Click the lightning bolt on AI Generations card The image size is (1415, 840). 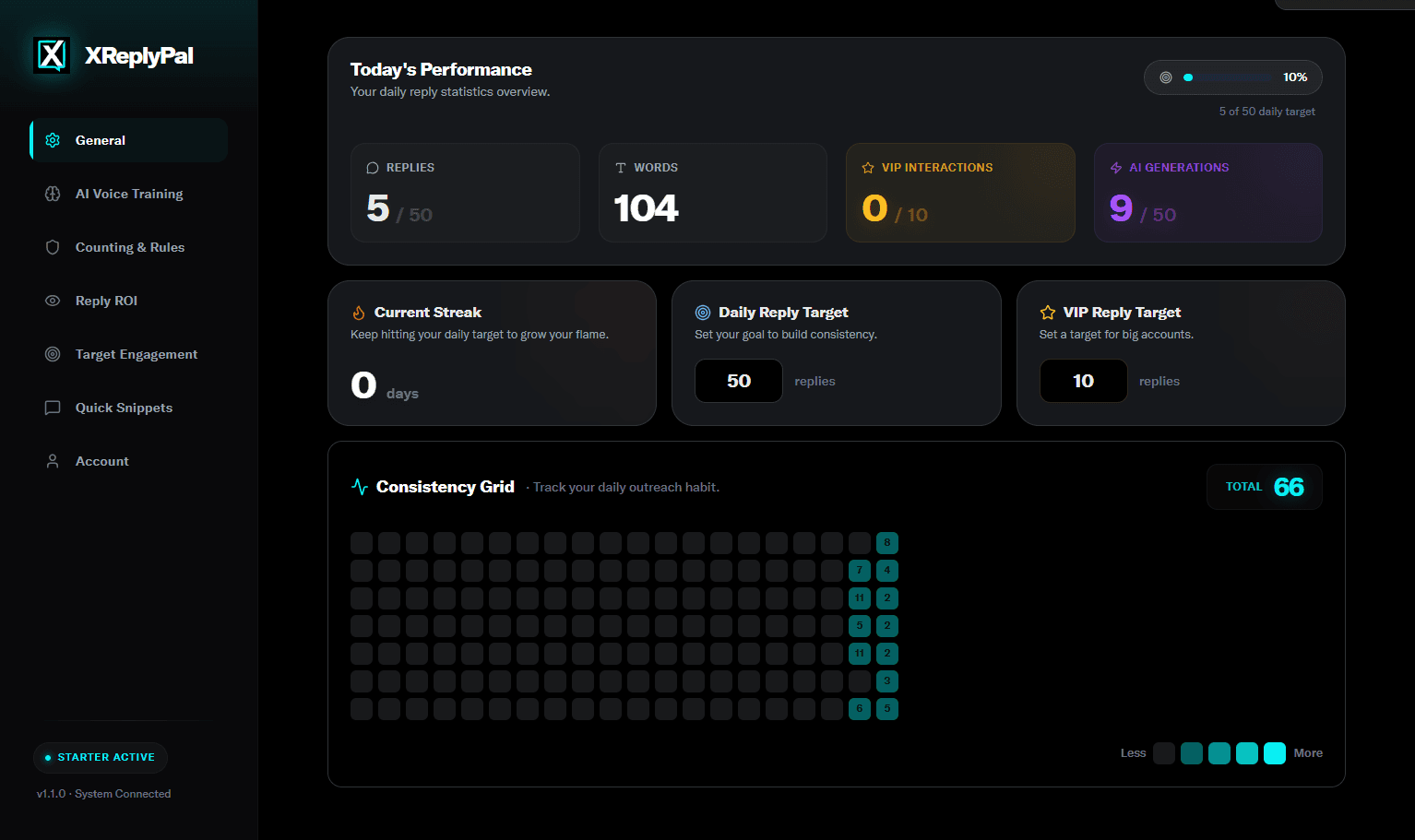tap(1115, 167)
